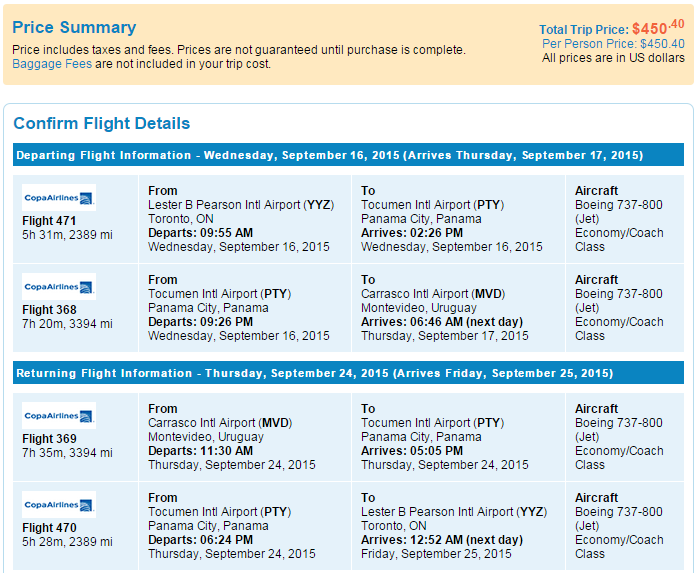The image size is (699, 573).
Task: Click Flight 470 duration 5h 28m, 2389 mi
Action: [67, 542]
